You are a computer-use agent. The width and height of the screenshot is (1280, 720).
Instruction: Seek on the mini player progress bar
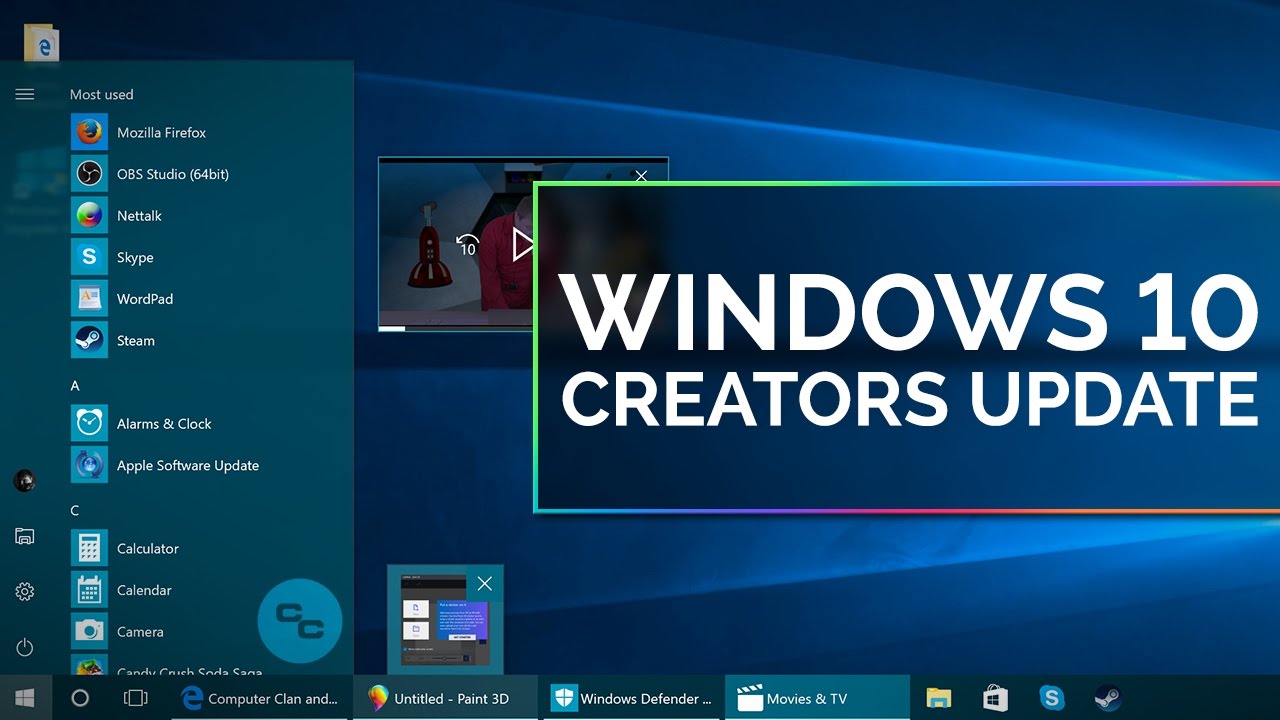pos(456,327)
